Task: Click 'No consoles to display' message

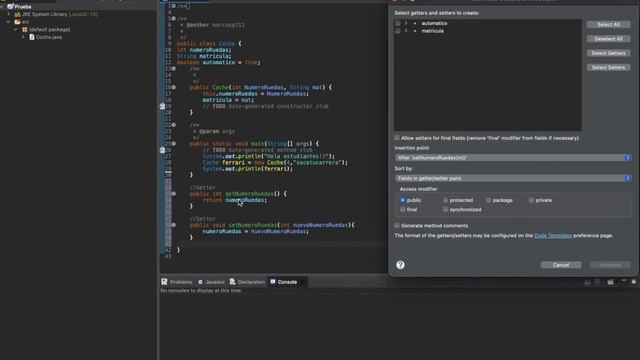Action: pyautogui.click(x=201, y=291)
